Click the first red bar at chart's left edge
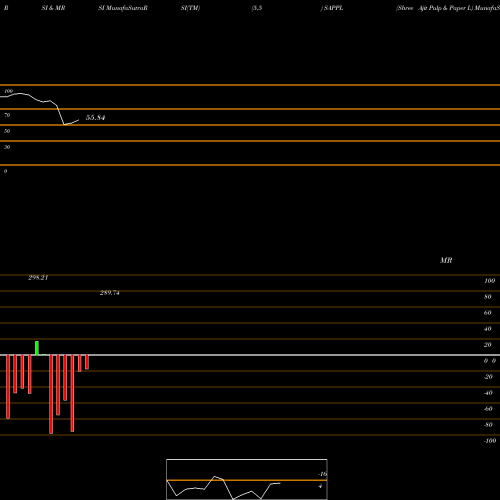This screenshot has height=500, width=500. (x=8, y=387)
